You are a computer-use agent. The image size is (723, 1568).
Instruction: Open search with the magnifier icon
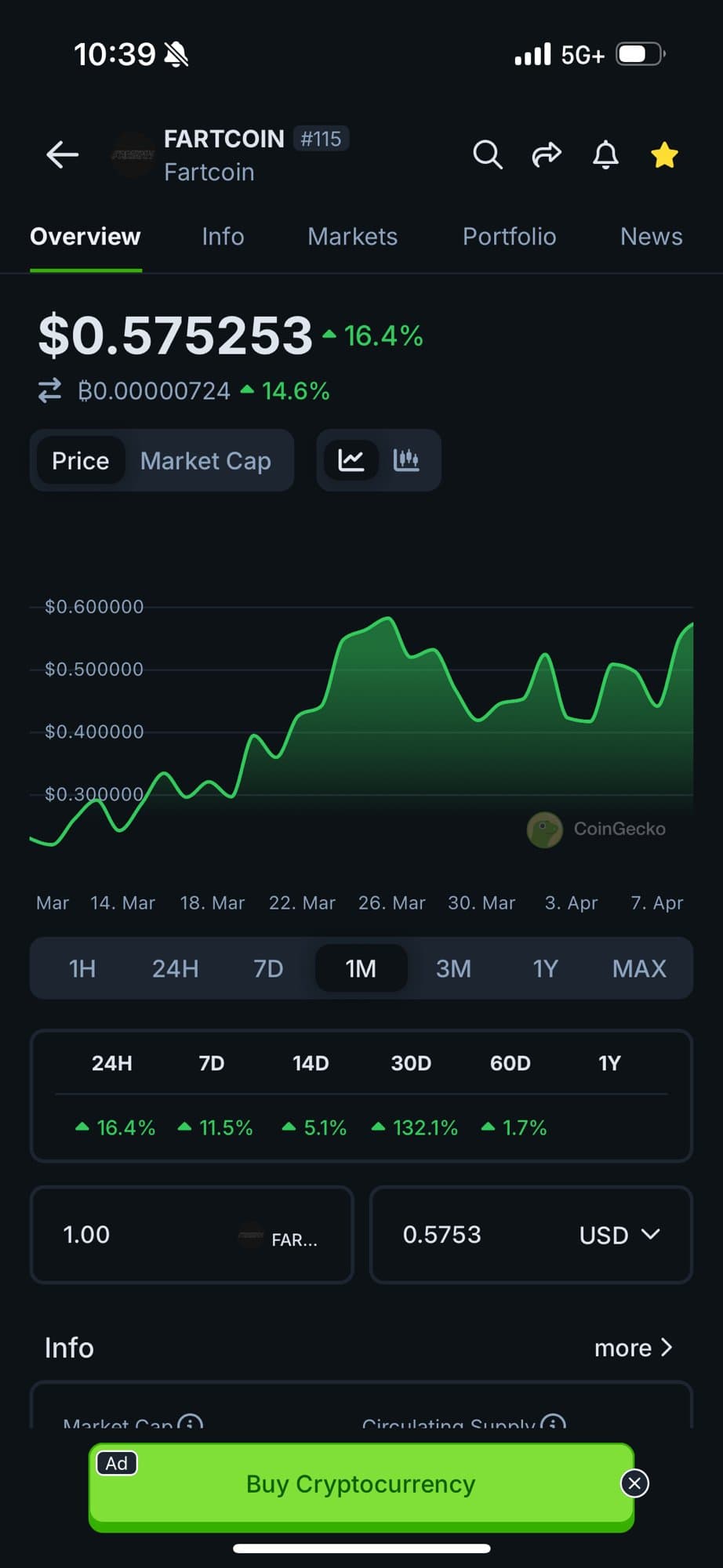pos(487,154)
